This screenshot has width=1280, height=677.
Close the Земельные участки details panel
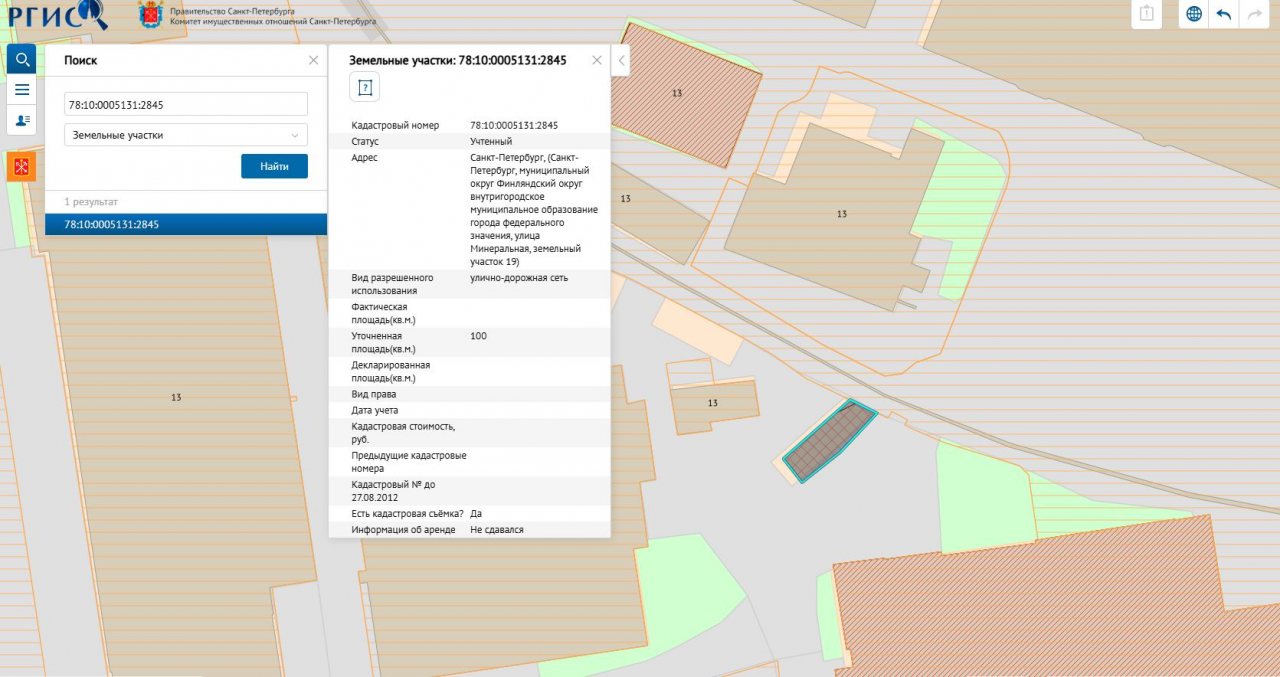click(x=597, y=60)
